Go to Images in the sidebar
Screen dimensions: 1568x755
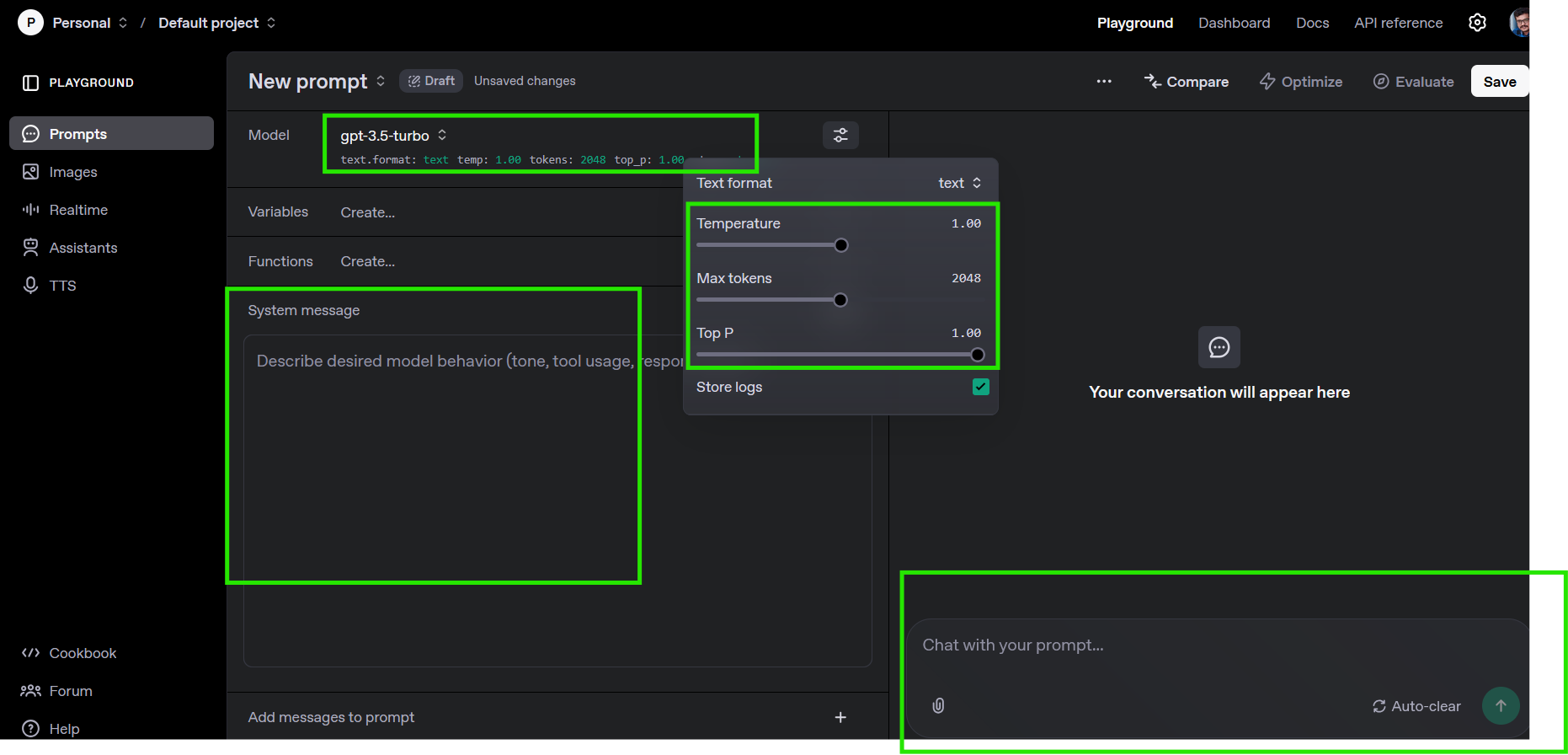coord(73,172)
